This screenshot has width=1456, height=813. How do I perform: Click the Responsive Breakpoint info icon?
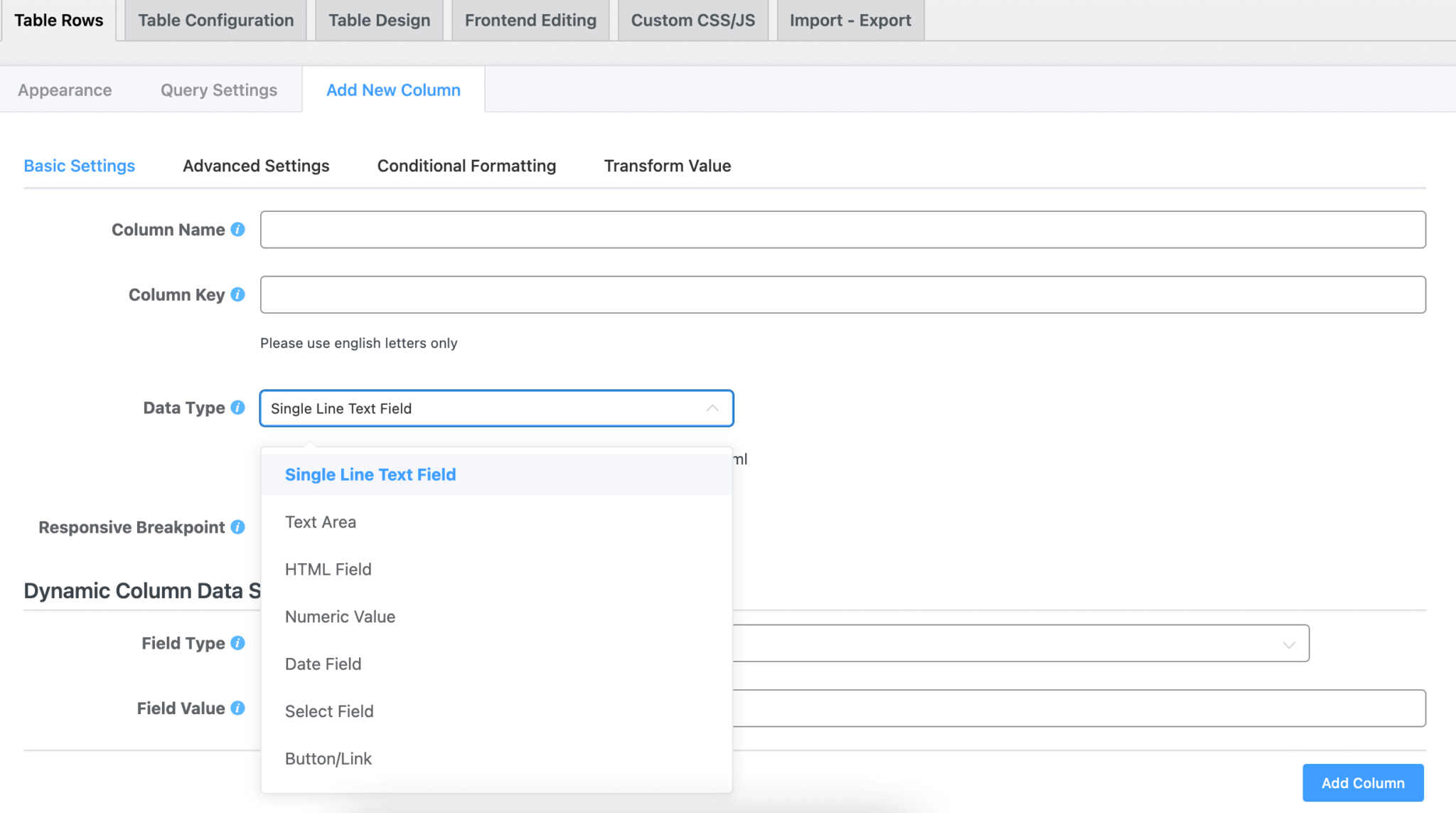pos(238,527)
